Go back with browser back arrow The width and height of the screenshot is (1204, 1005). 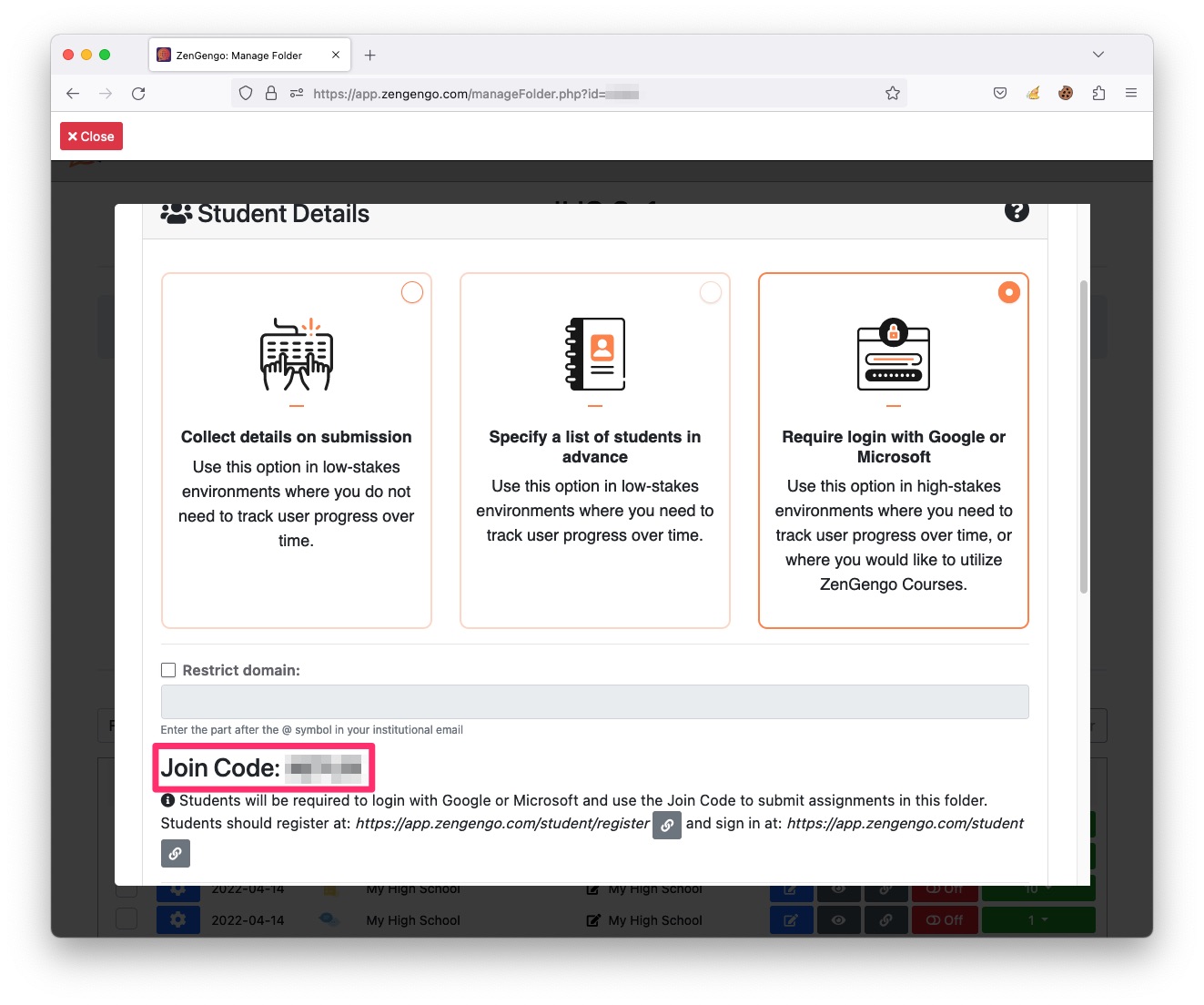coord(74,93)
